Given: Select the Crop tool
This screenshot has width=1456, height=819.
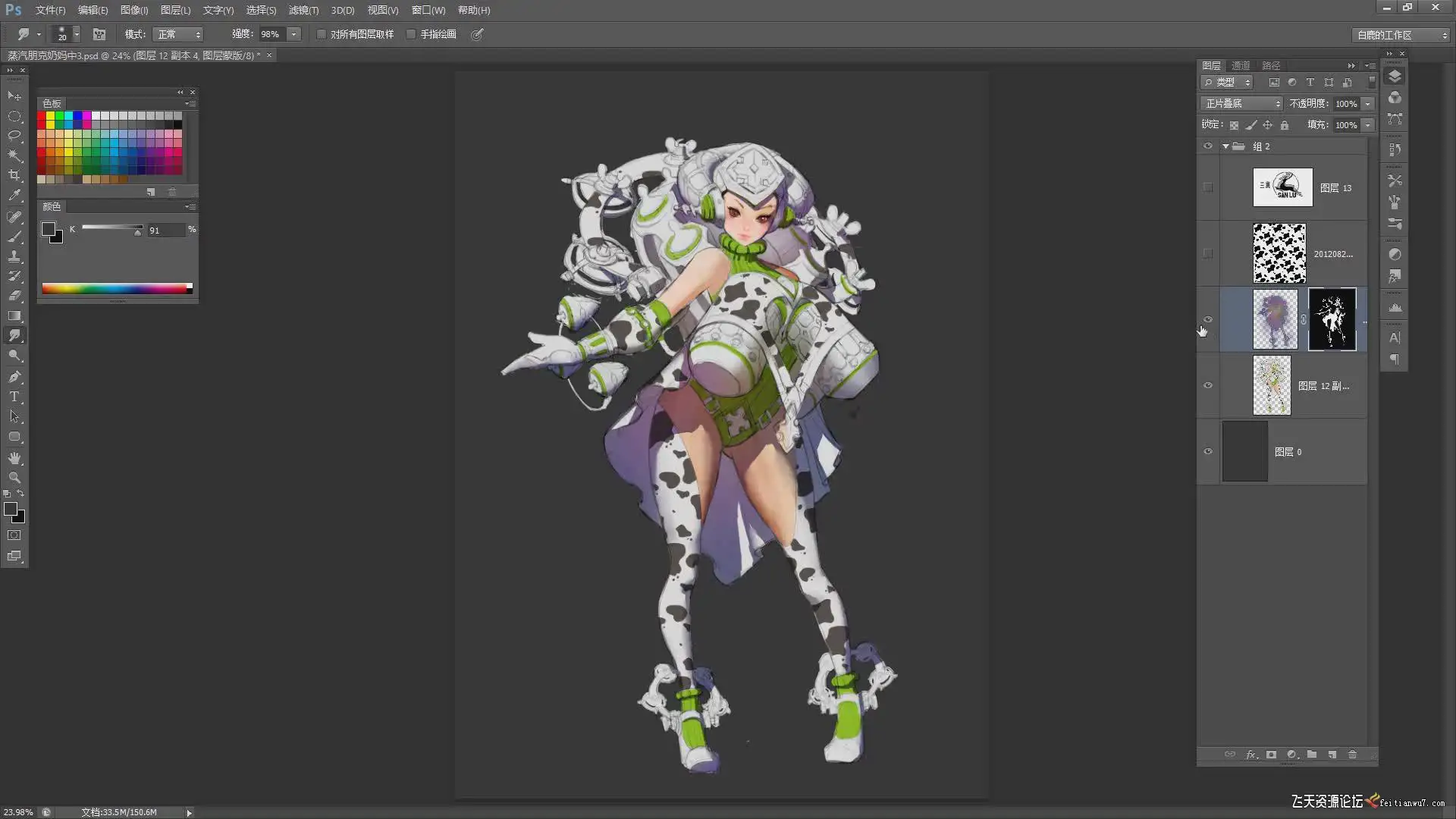Looking at the screenshot, I should pyautogui.click(x=14, y=175).
